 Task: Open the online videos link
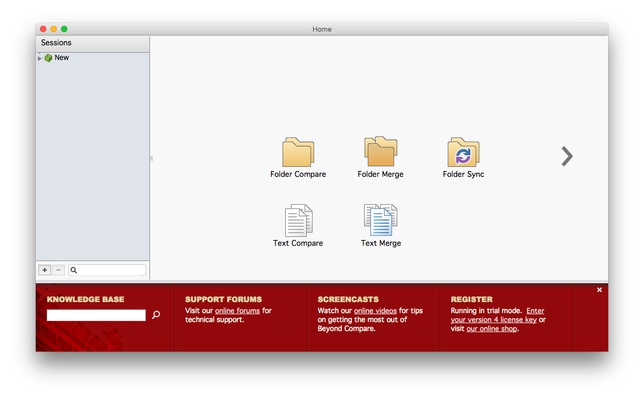pyautogui.click(x=375, y=311)
